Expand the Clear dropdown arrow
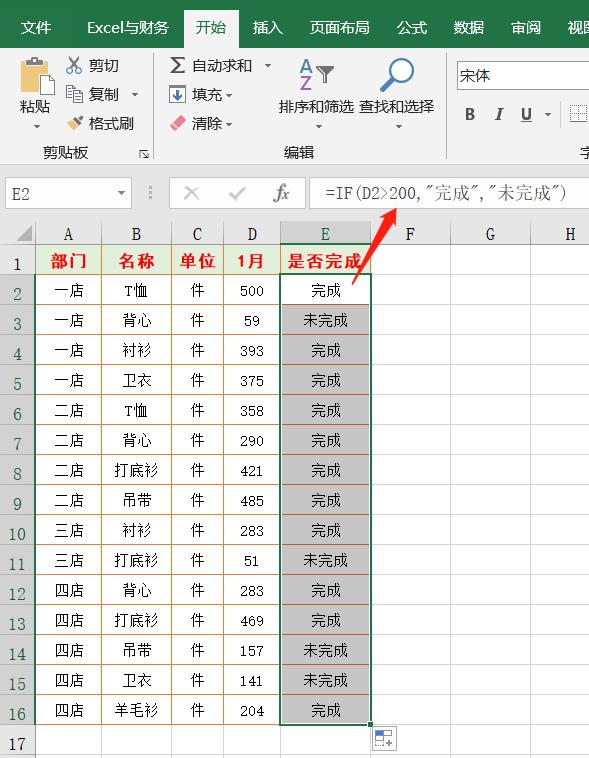The height and width of the screenshot is (758, 589). (x=229, y=124)
